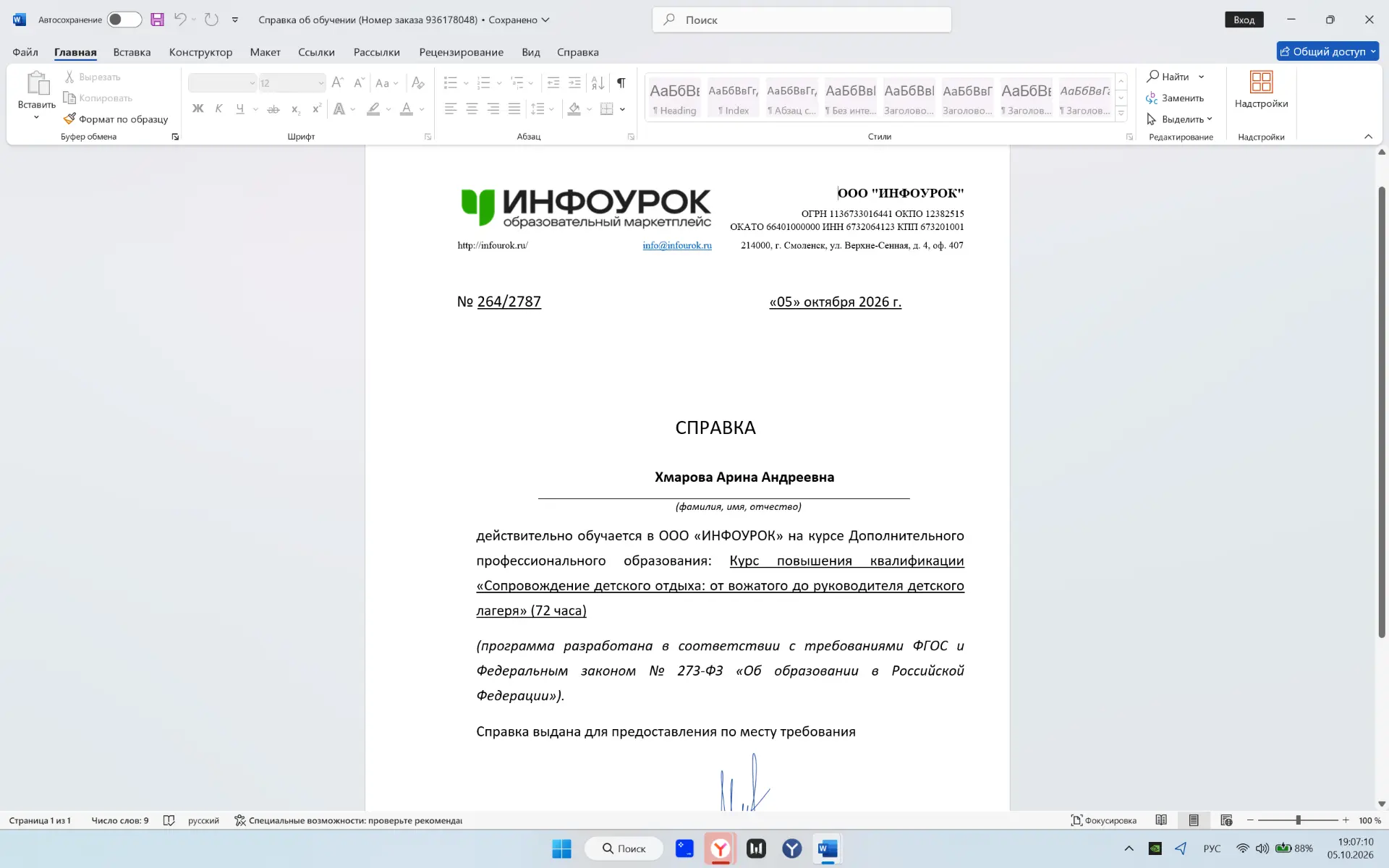This screenshot has height=868, width=1389.
Task: Click the Вход sign-in button
Action: click(x=1244, y=20)
